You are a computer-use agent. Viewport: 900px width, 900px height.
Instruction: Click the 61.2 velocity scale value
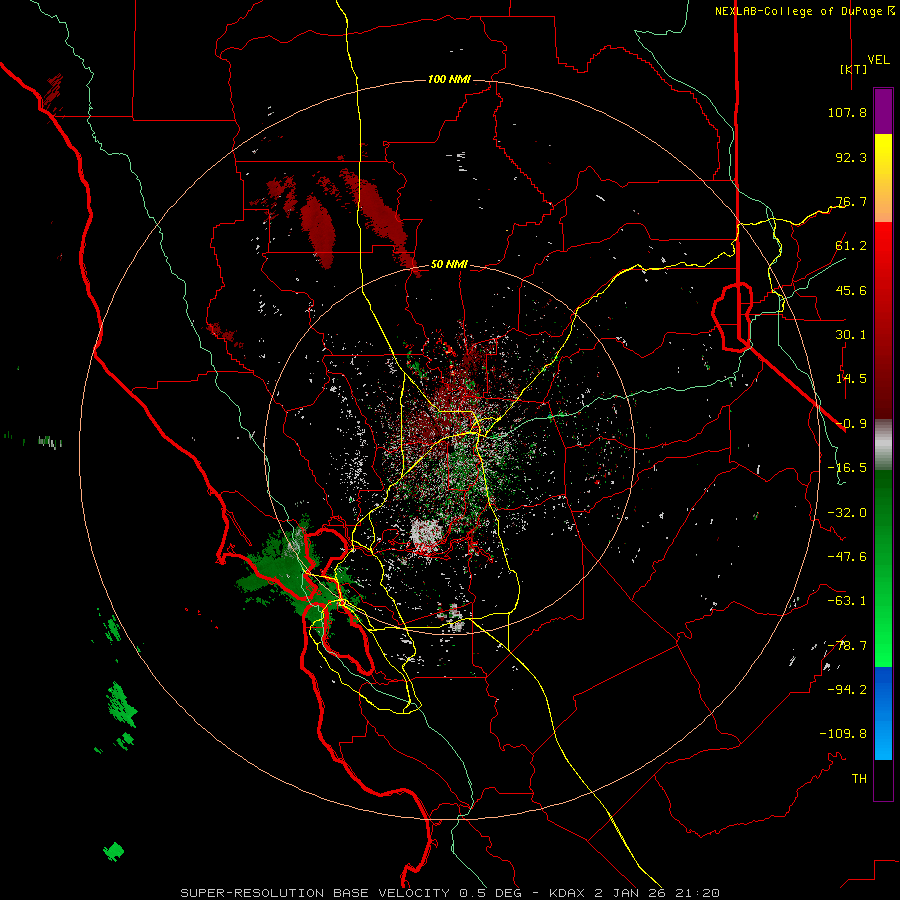click(851, 246)
